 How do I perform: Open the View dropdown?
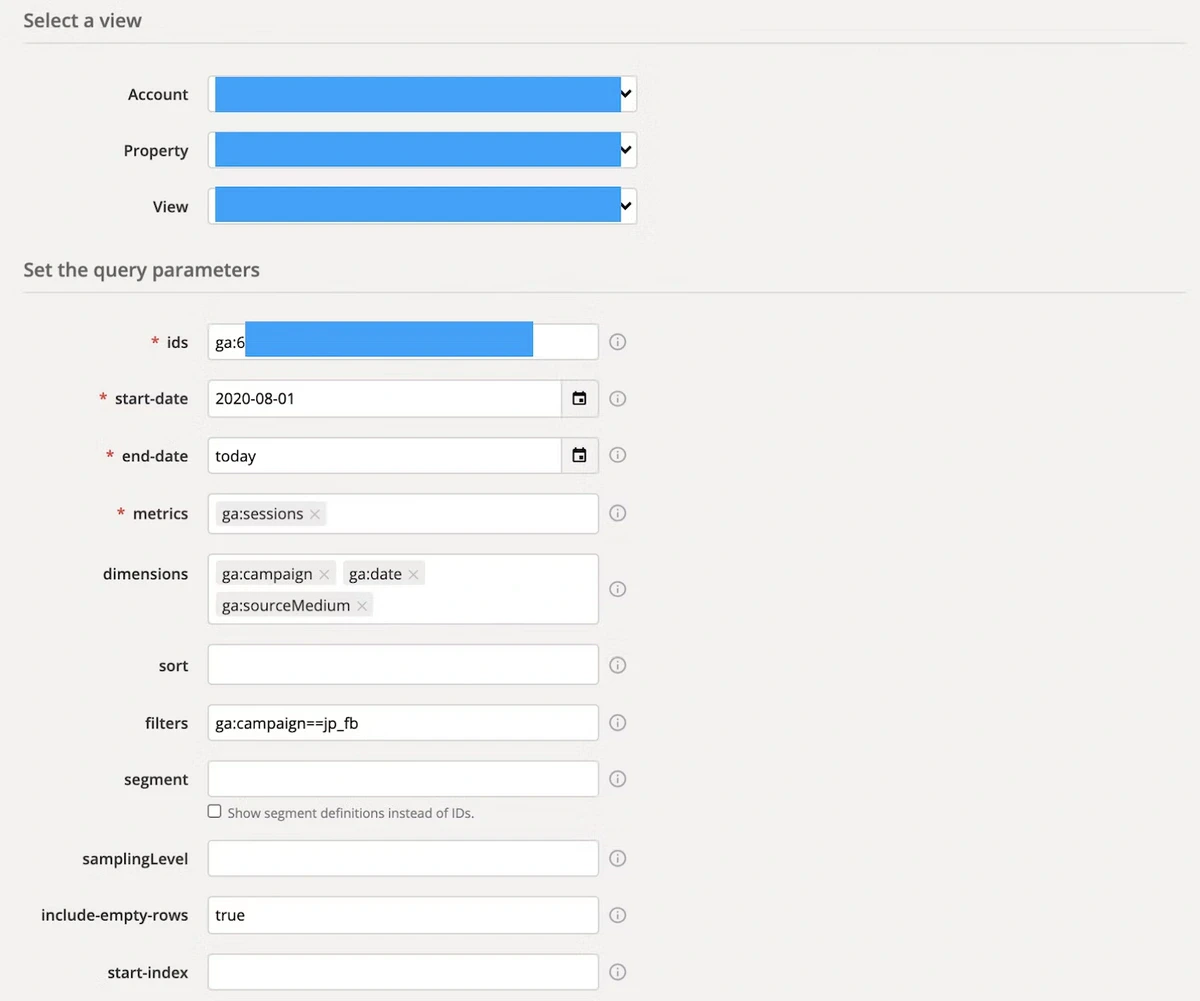click(422, 206)
